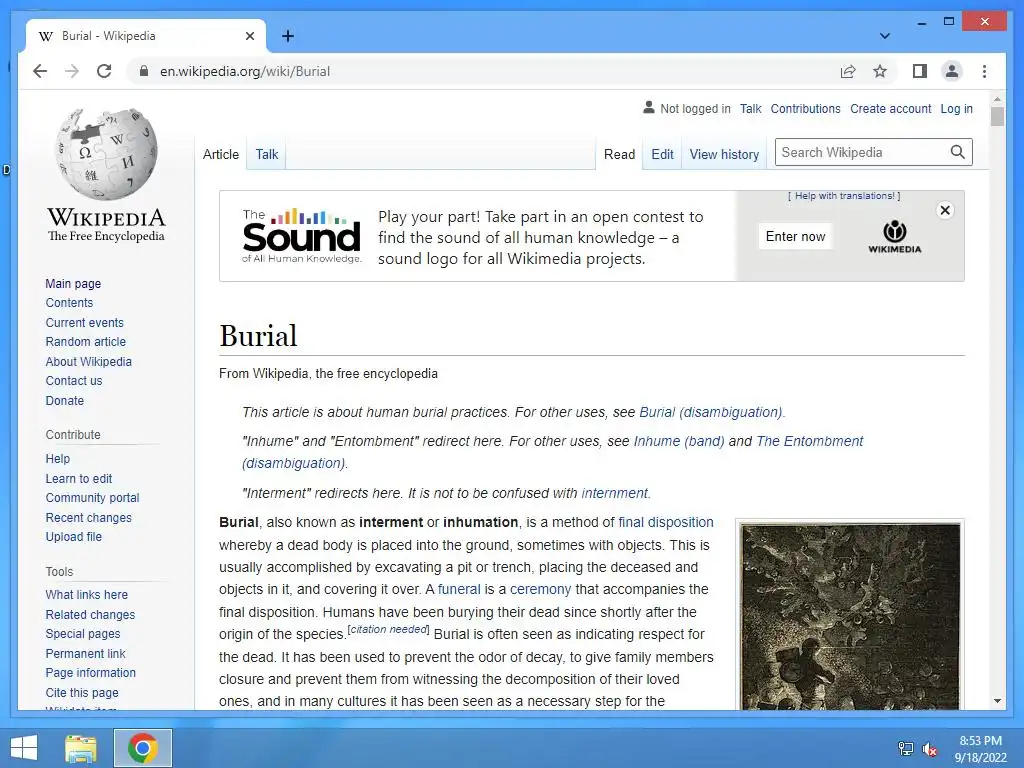Click Upload file link
The height and width of the screenshot is (768, 1024).
click(73, 537)
